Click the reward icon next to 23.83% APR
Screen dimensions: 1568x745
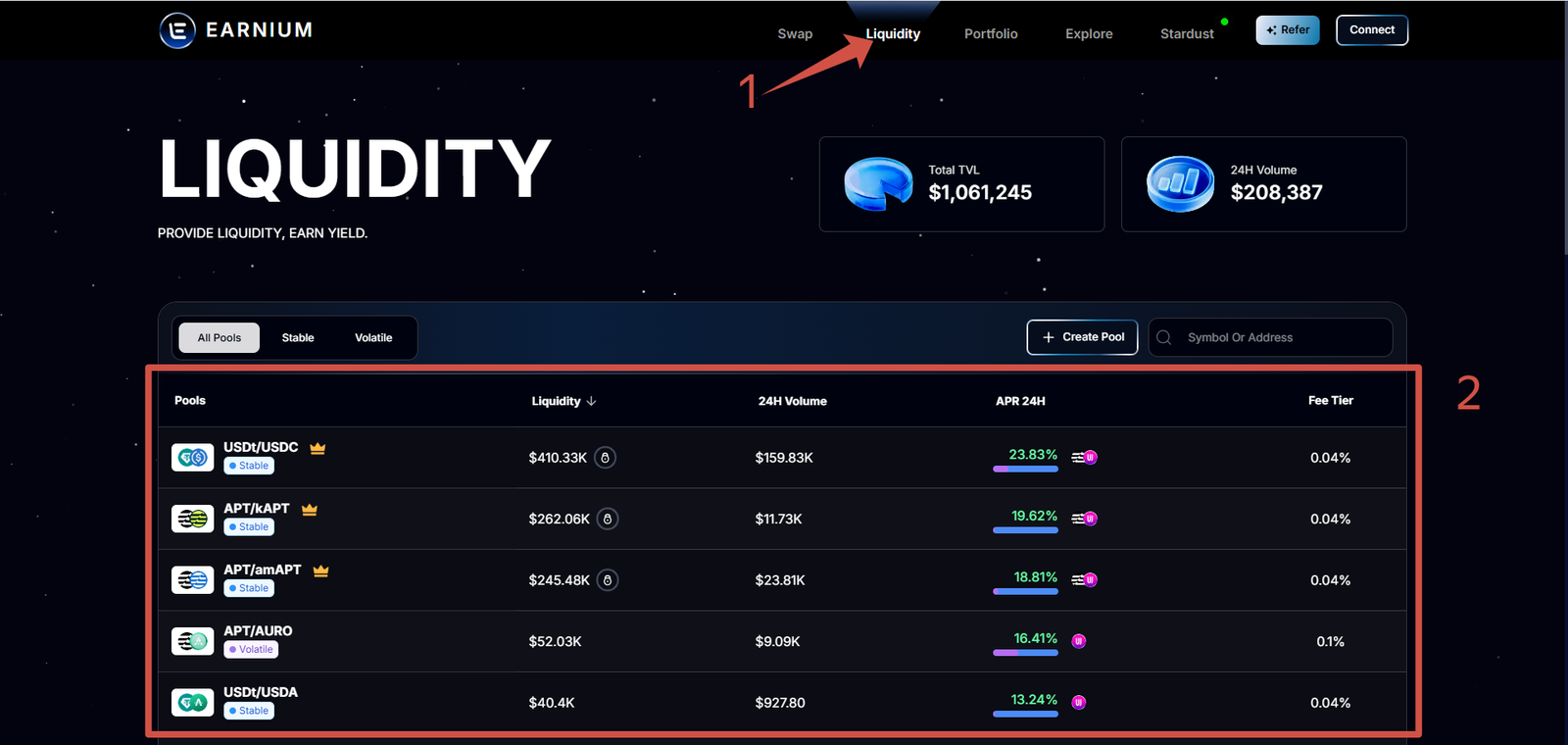click(1084, 458)
